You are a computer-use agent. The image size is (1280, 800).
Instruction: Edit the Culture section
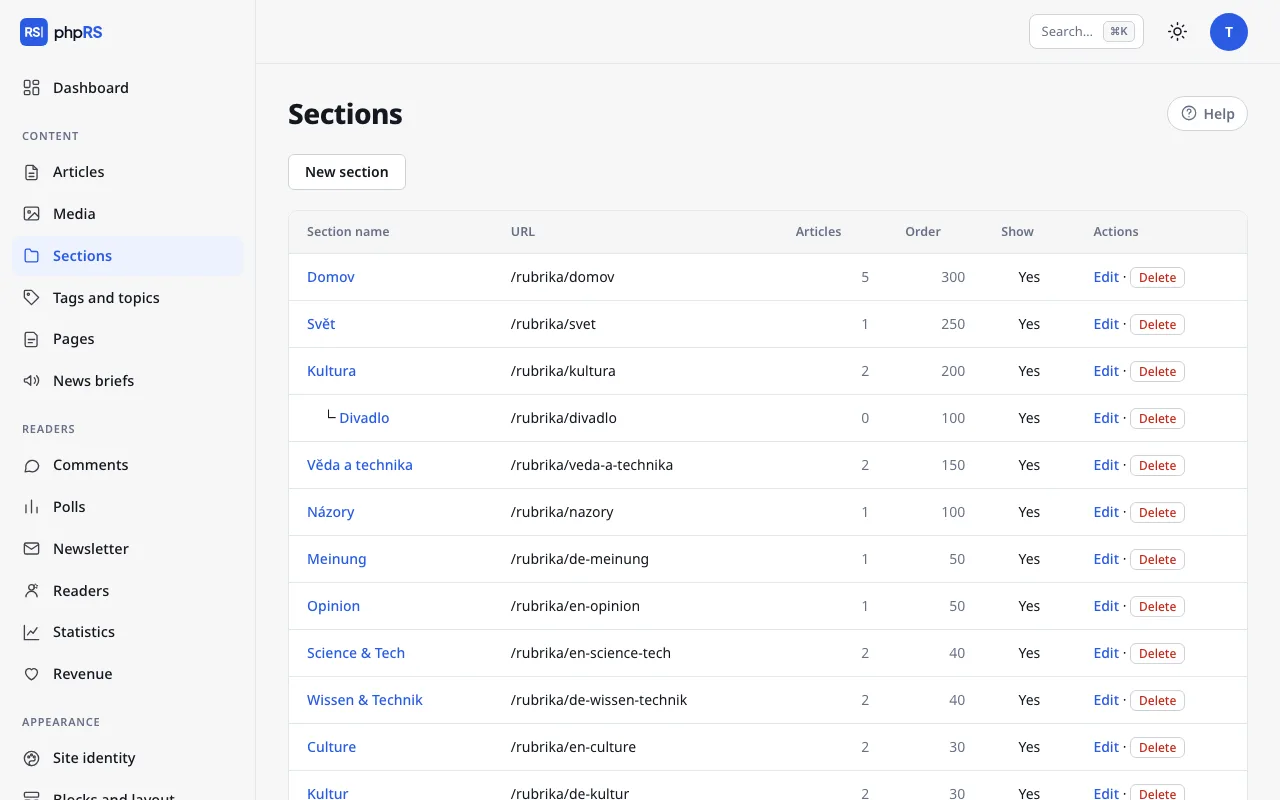click(x=1106, y=747)
